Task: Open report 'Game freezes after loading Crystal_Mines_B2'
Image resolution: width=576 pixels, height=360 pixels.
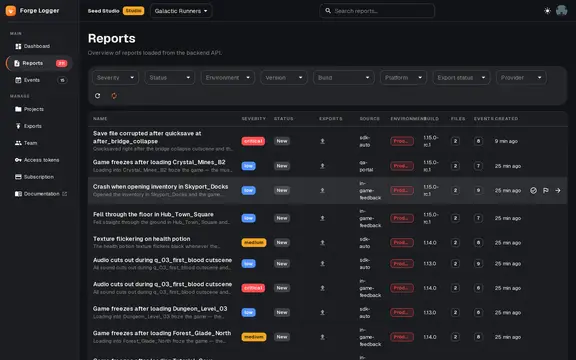Action: tap(159, 162)
